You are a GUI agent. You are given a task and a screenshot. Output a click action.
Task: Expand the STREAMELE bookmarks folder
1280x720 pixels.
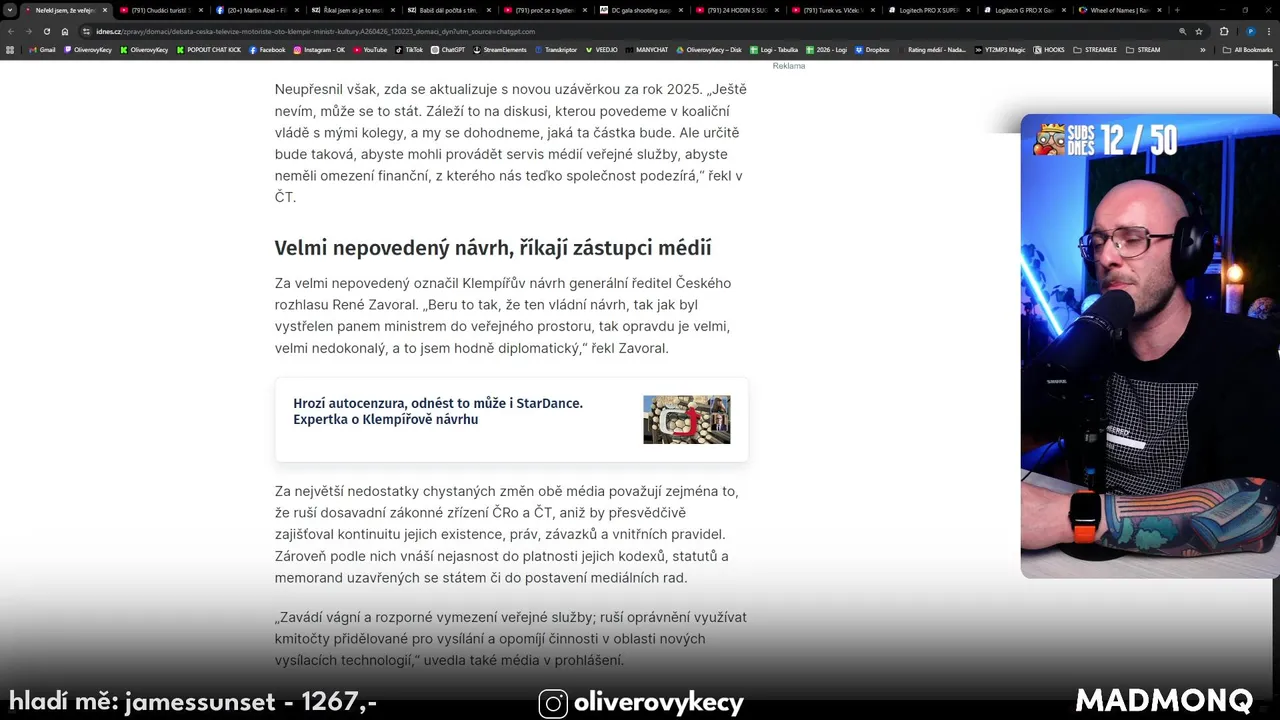pyautogui.click(x=1095, y=50)
